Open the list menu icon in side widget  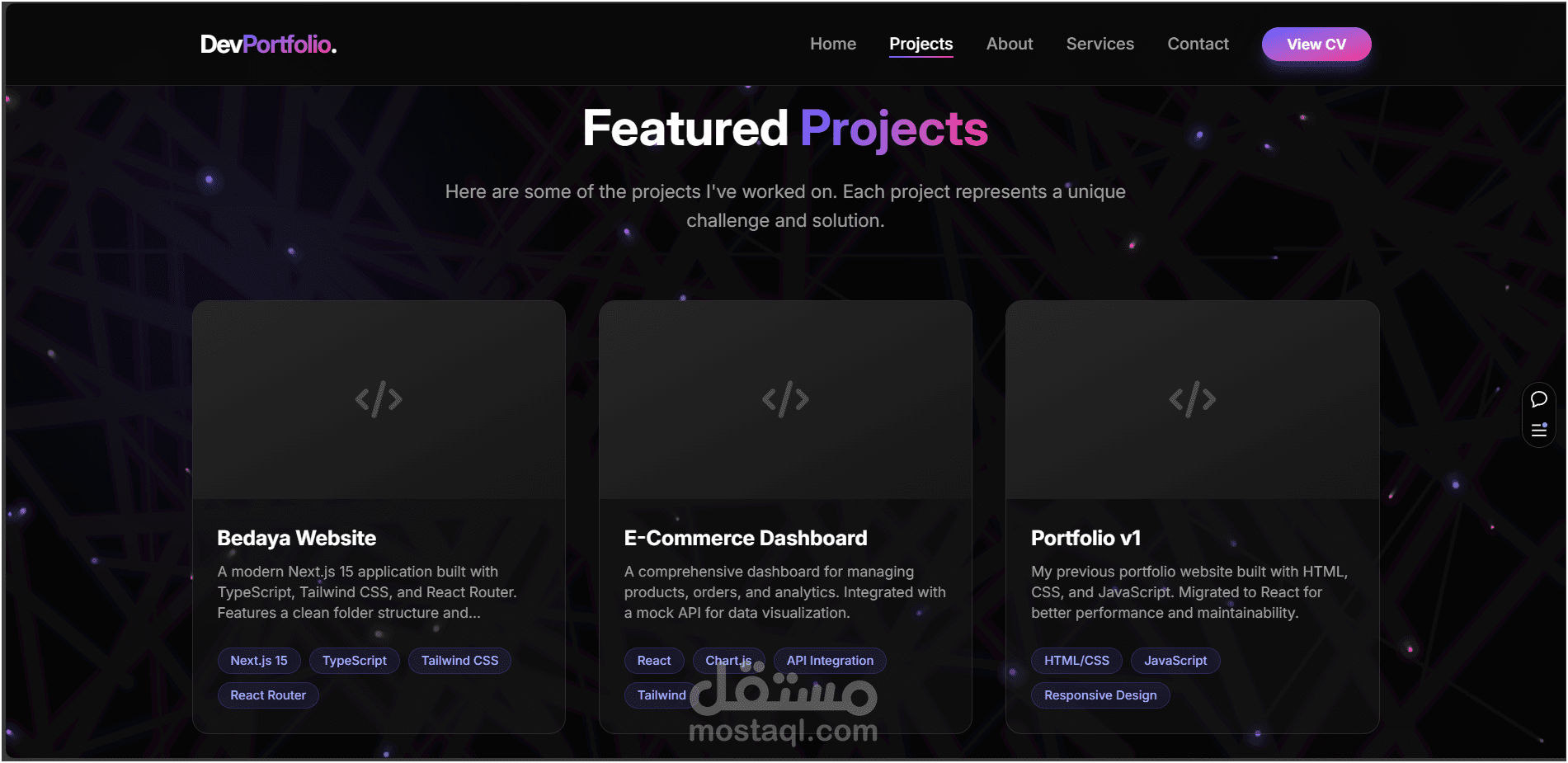tap(1538, 430)
